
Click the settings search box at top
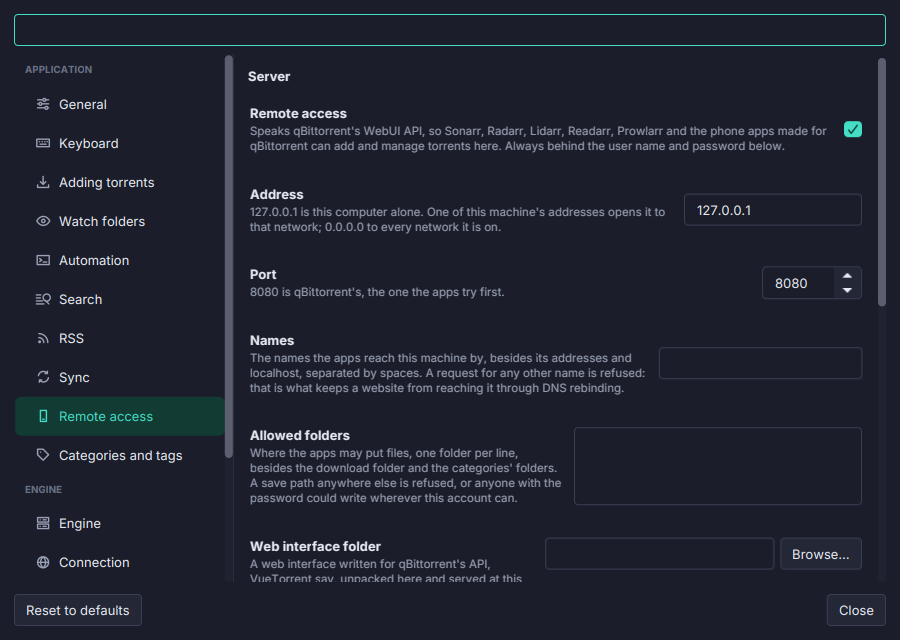point(450,30)
